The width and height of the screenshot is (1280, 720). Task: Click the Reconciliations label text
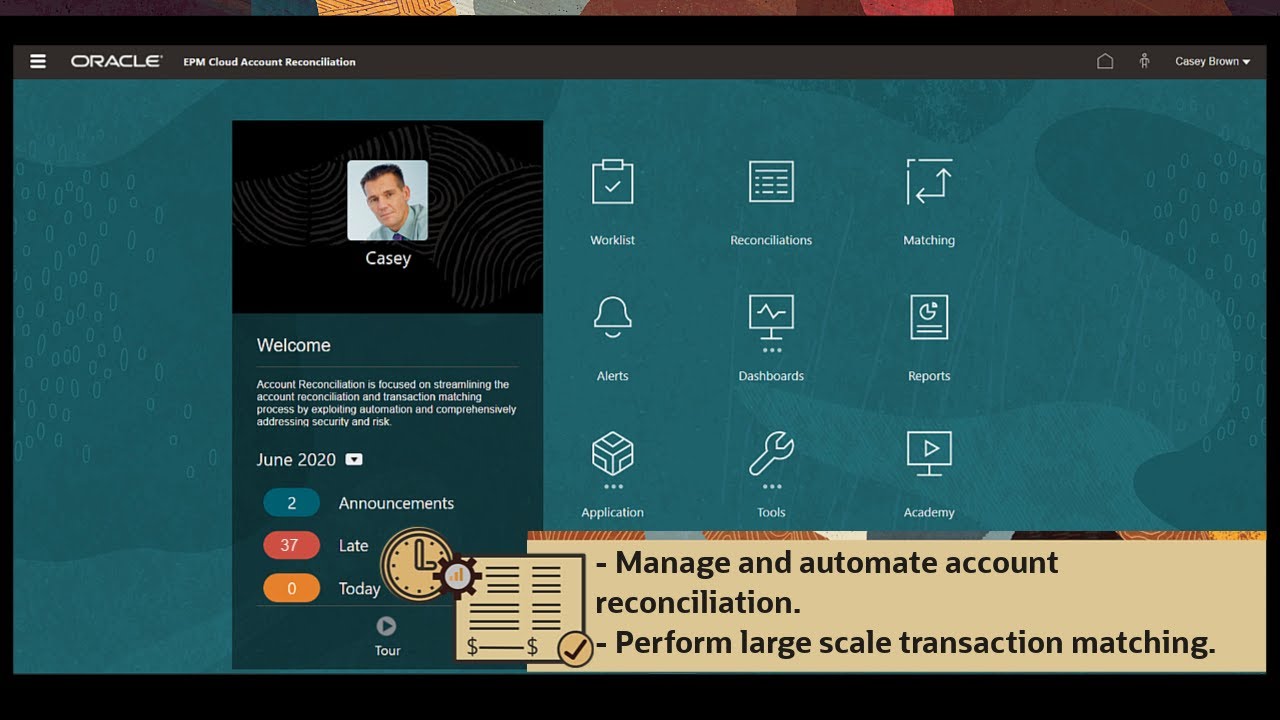tap(771, 240)
